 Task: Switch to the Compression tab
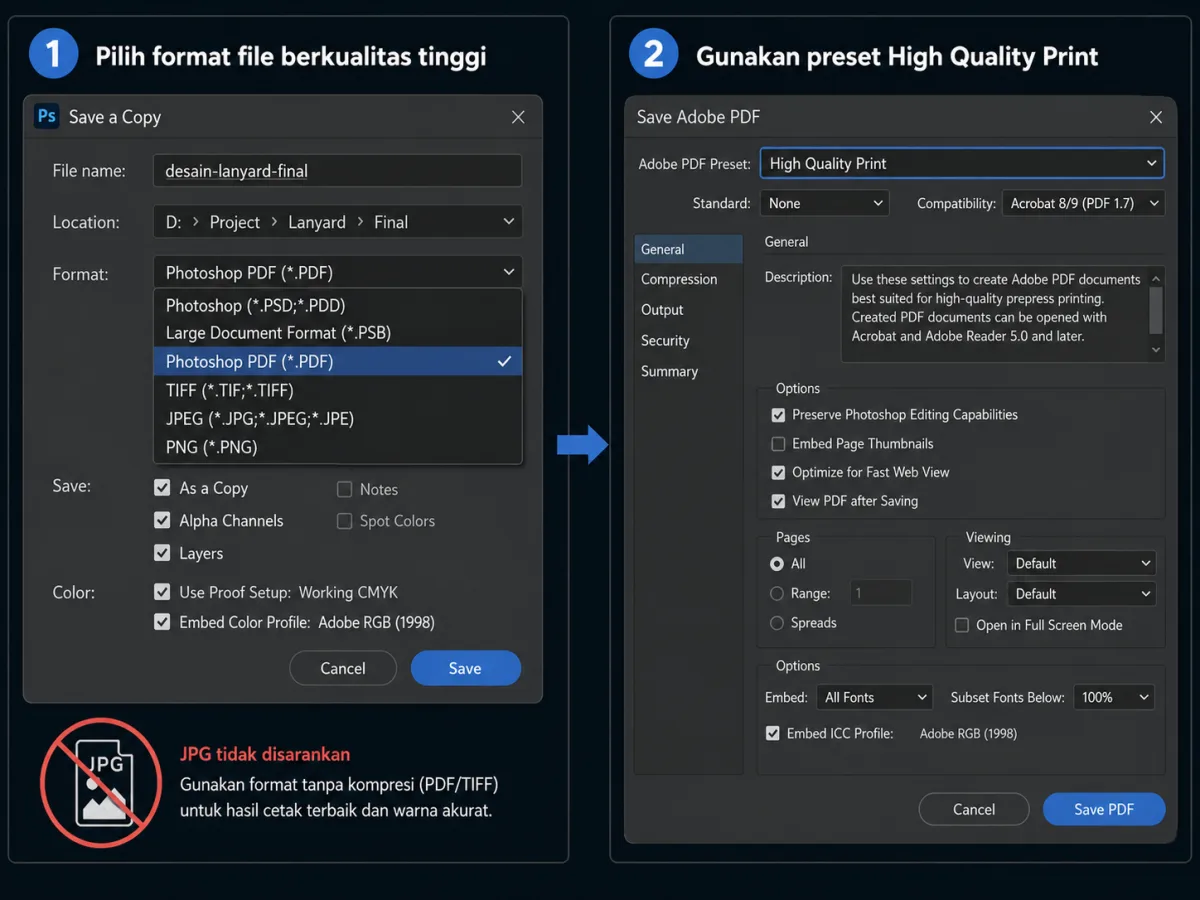coord(689,279)
